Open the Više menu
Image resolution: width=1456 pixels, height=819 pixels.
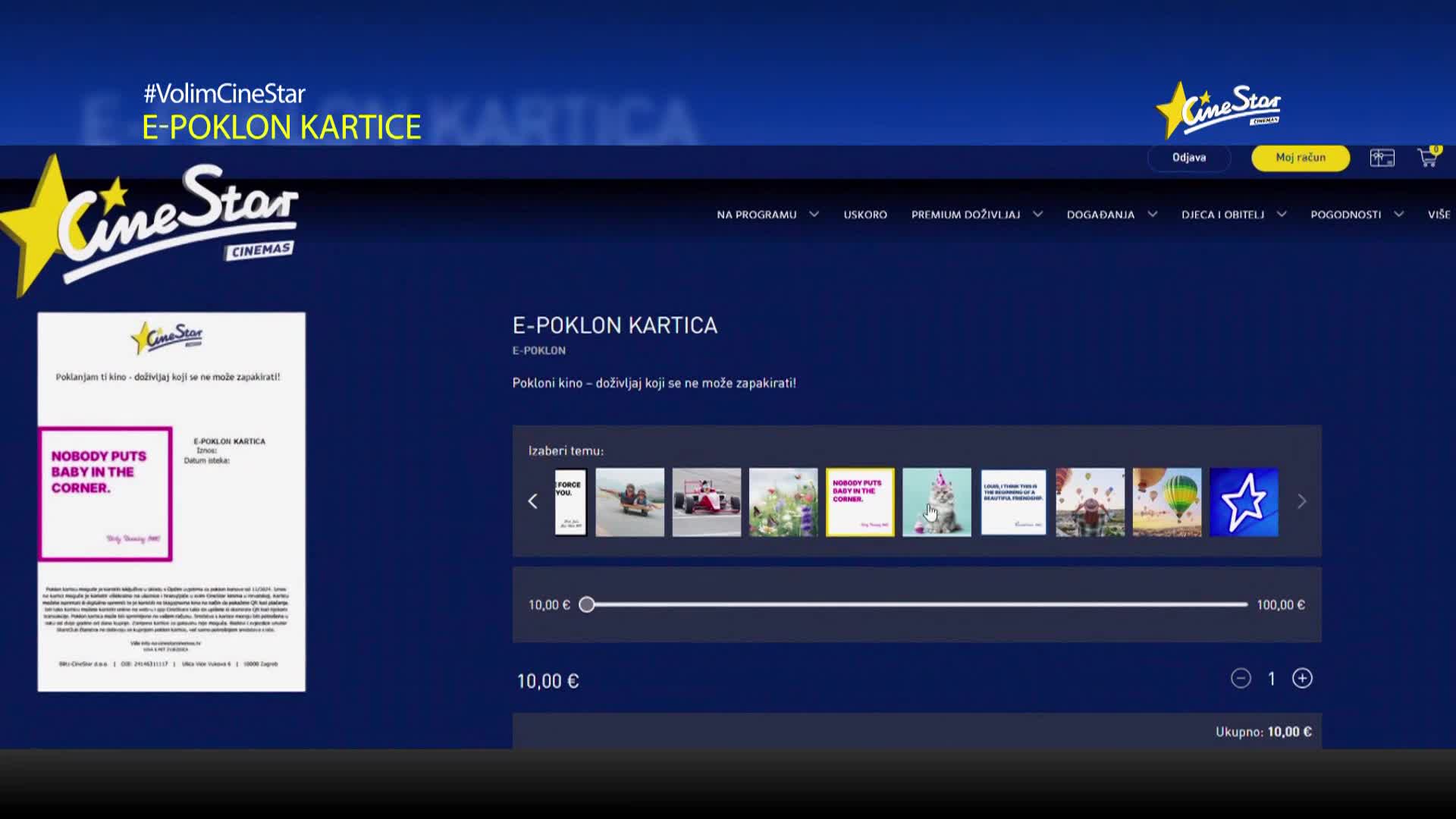coord(1439,215)
